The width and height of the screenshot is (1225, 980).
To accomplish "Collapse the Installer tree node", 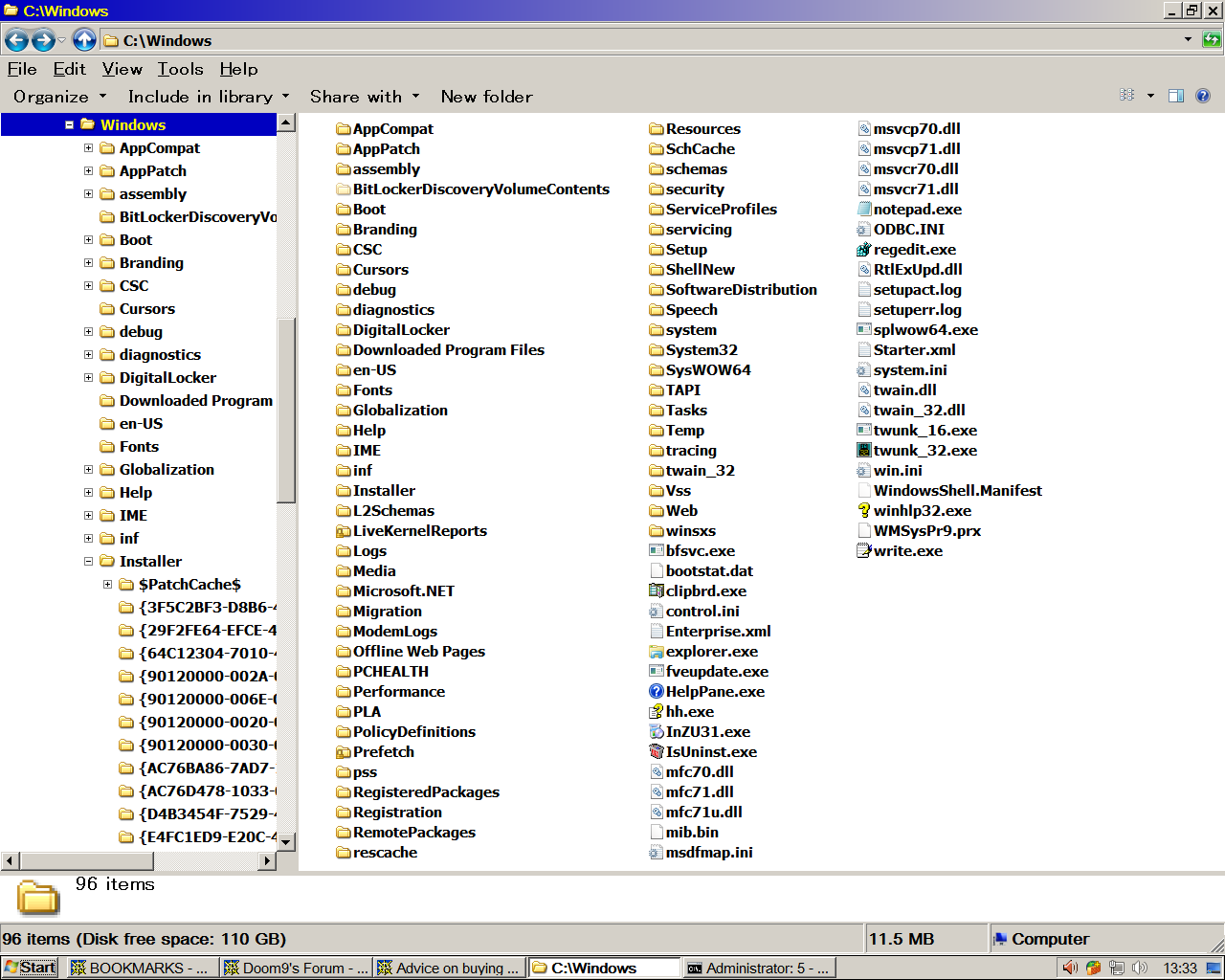I will (88, 562).
